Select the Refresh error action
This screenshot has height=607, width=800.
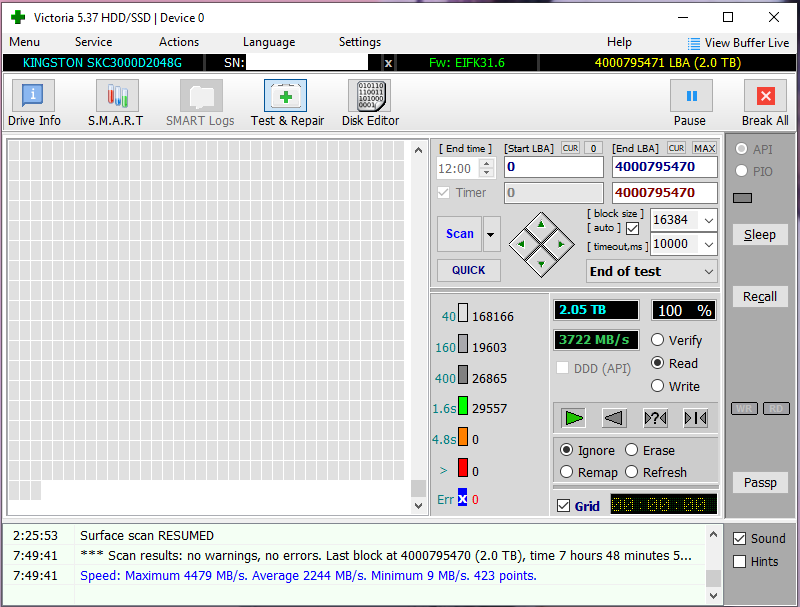(x=632, y=472)
